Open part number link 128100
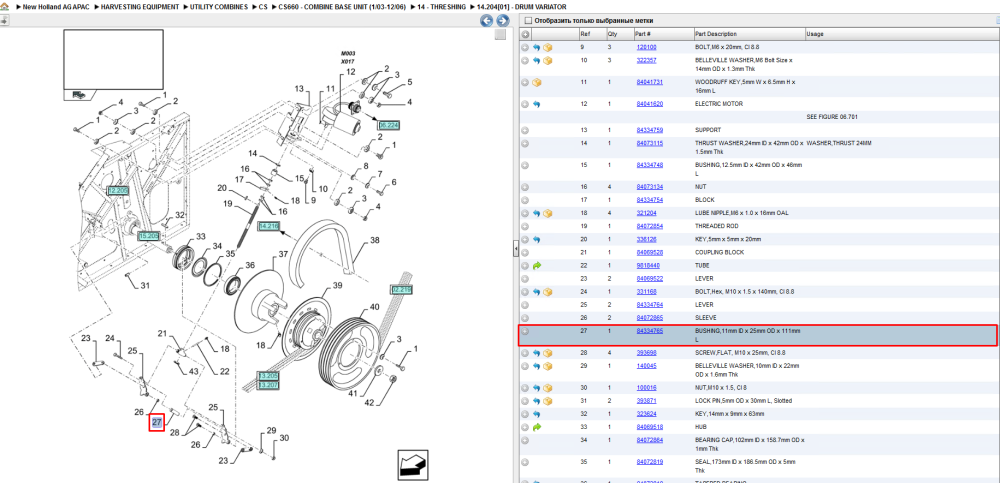The height and width of the screenshot is (483, 1000). (647, 47)
